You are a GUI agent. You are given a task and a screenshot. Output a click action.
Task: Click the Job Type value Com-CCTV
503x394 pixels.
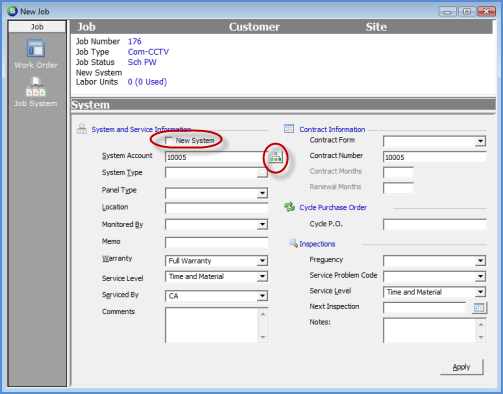[148, 52]
